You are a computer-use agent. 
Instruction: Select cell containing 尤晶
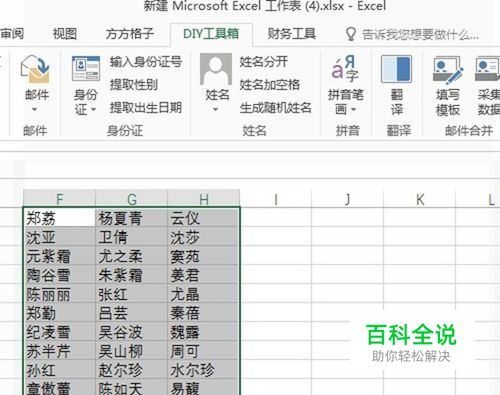click(x=203, y=294)
